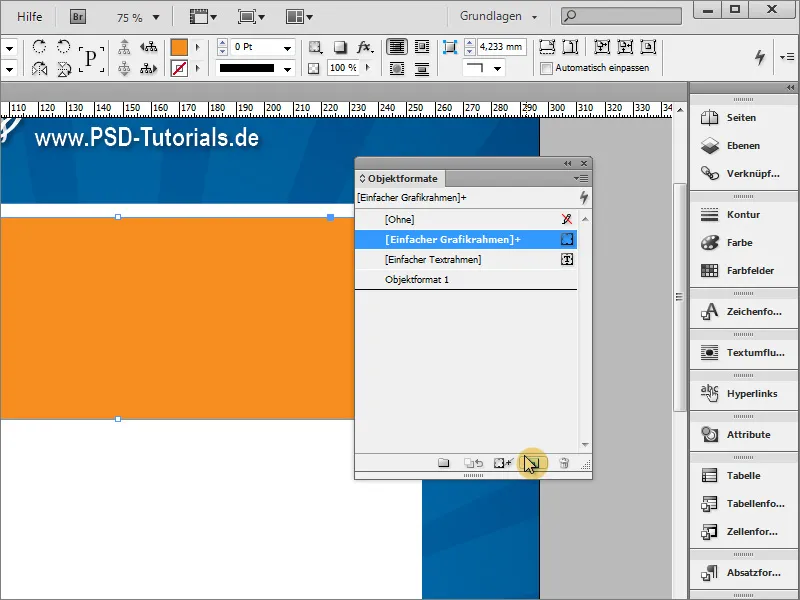800x600 pixels.
Task: Select Objektformat 1 style
Action: pos(466,280)
